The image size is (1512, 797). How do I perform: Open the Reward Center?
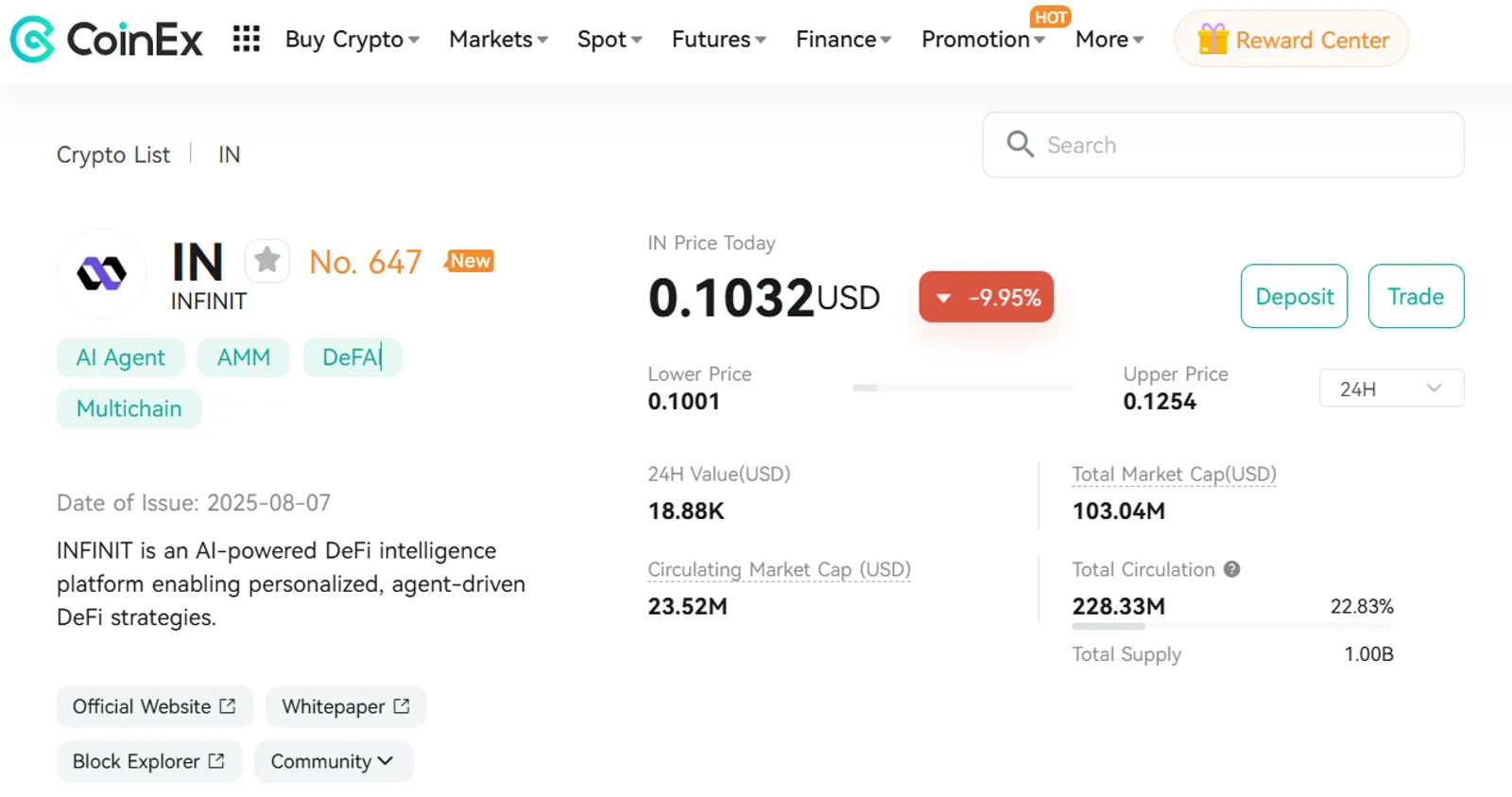1292,40
